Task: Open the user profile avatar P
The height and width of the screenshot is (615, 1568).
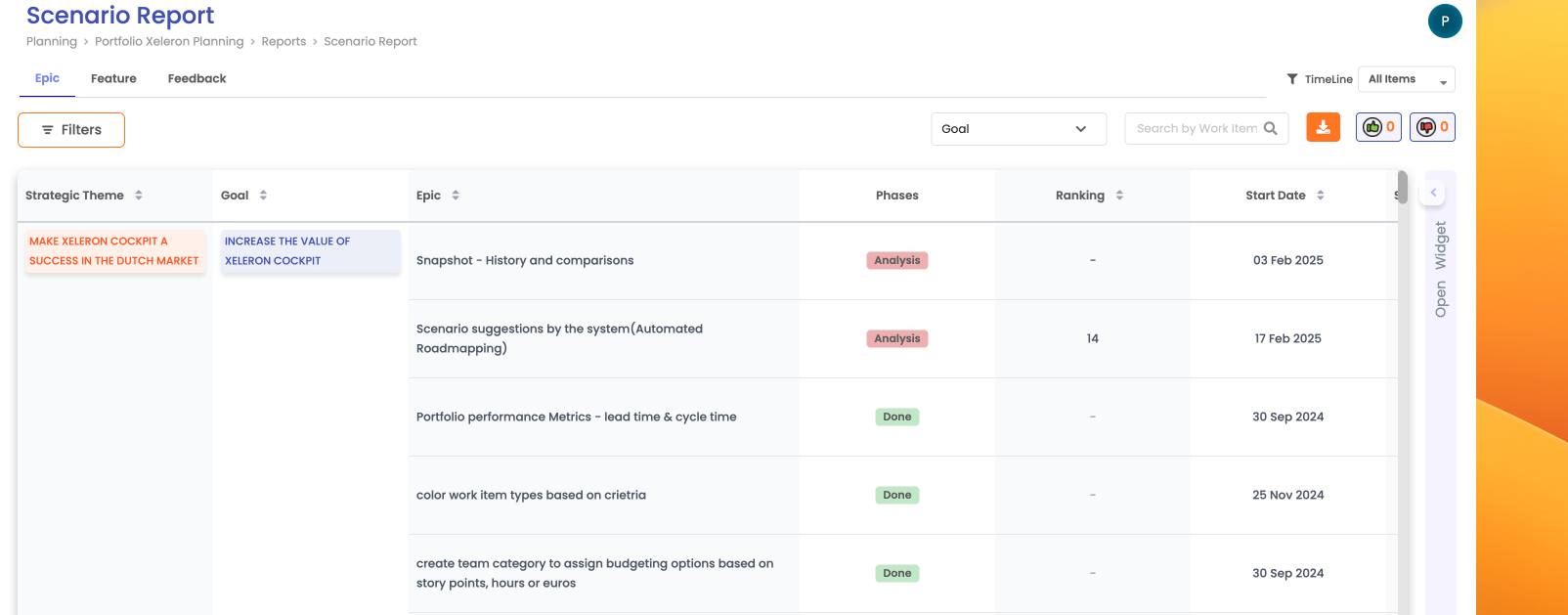Action: [1445, 21]
